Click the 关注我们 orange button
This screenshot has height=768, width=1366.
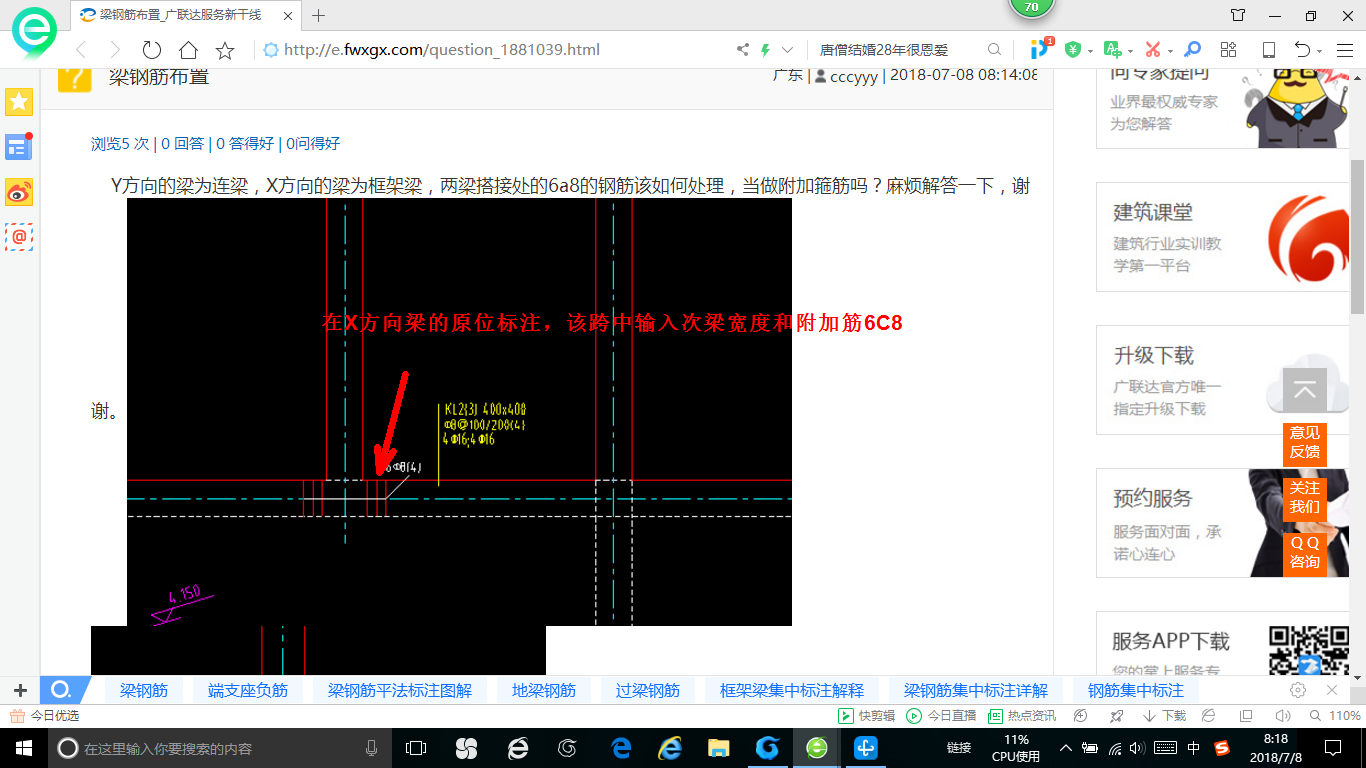pyautogui.click(x=1305, y=497)
